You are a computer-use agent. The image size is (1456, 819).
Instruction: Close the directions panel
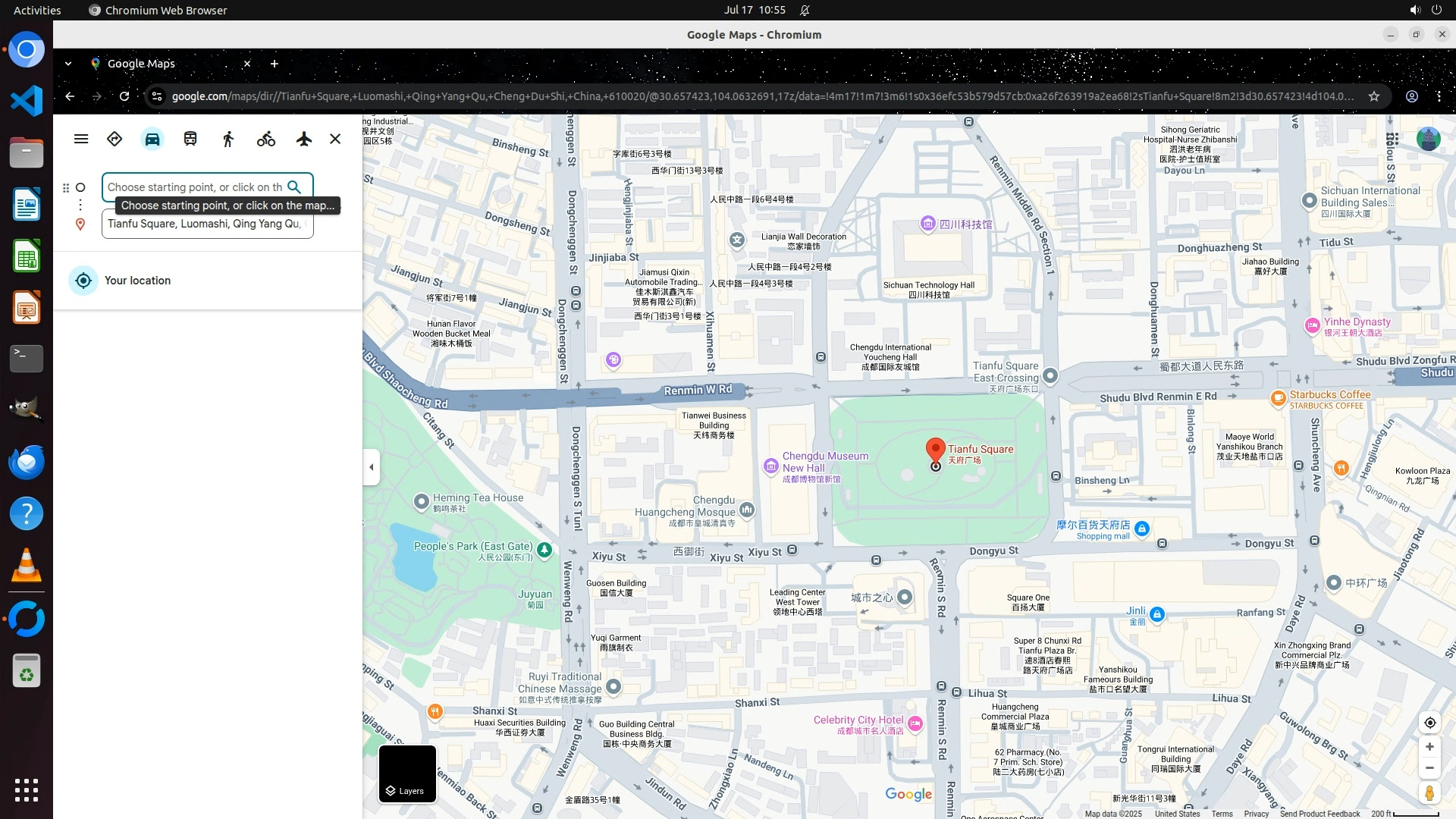pyautogui.click(x=335, y=139)
